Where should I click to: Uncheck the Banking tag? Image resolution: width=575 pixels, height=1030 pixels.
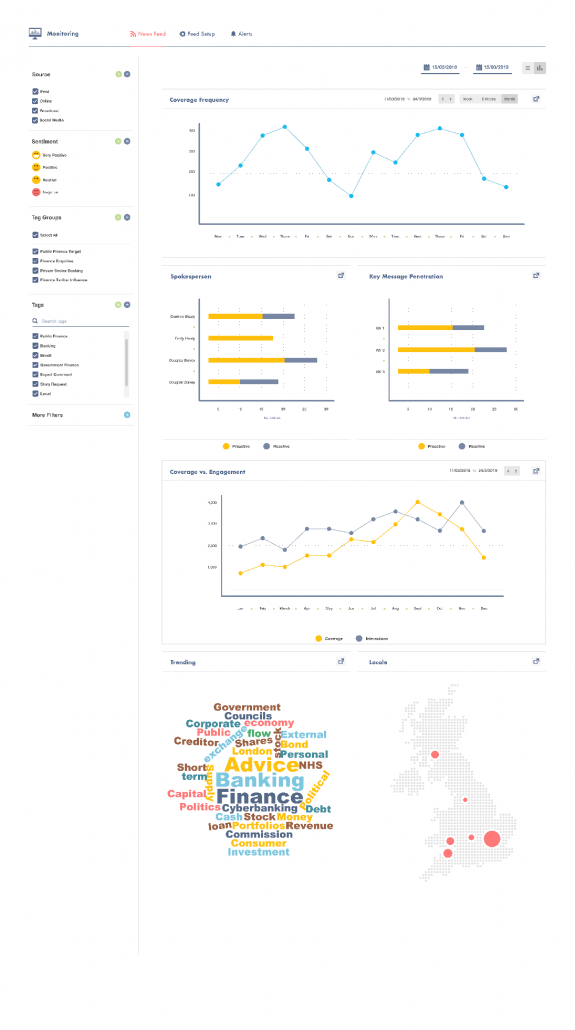click(35, 346)
